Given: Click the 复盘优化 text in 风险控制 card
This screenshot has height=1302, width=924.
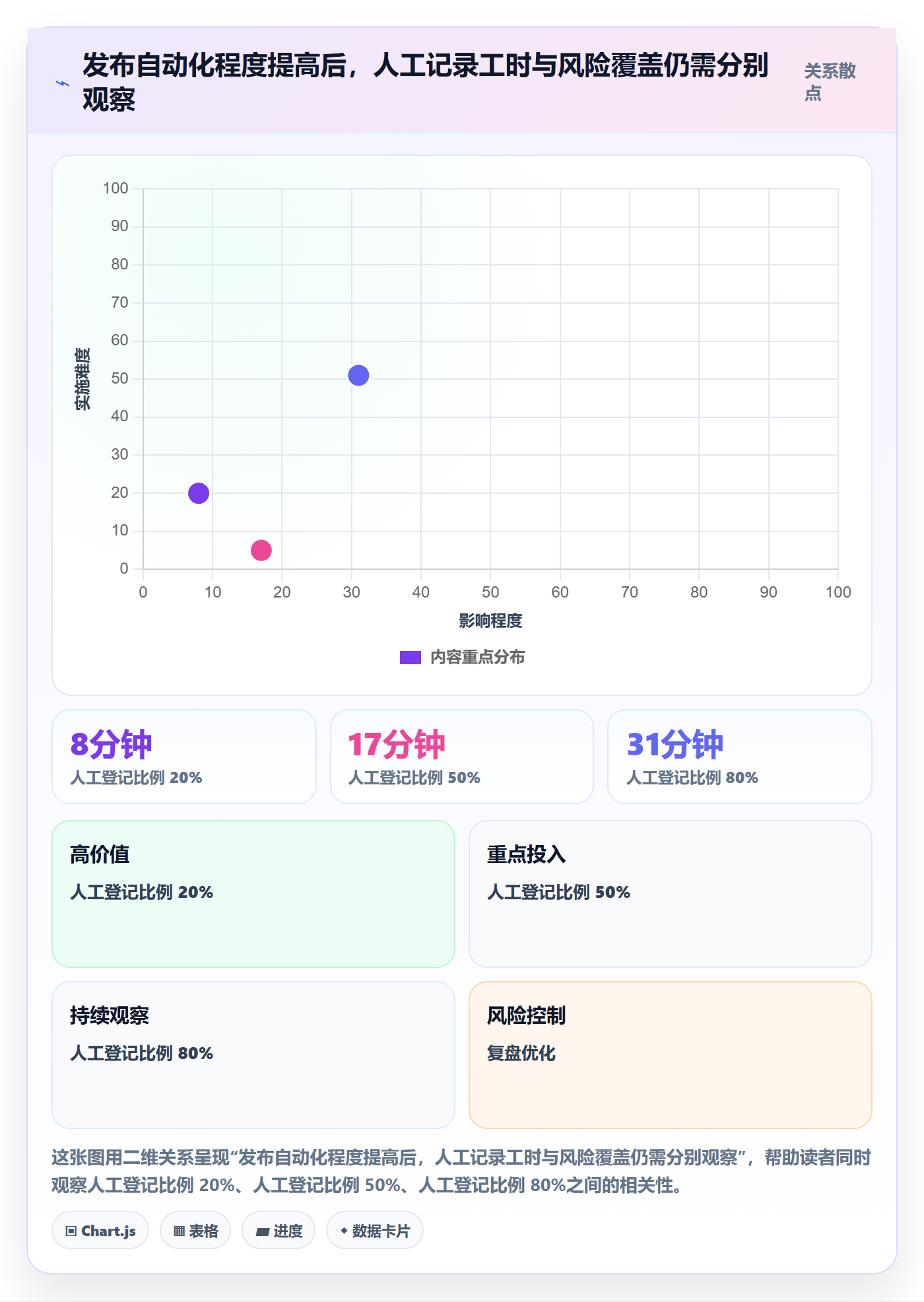Looking at the screenshot, I should [521, 1053].
